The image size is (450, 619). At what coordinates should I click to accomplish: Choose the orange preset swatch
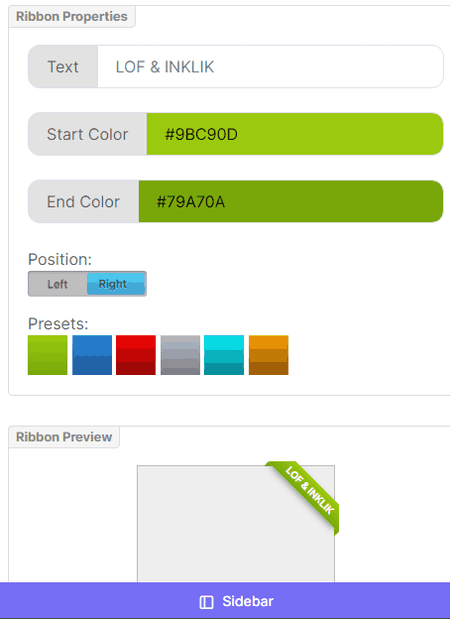point(268,355)
